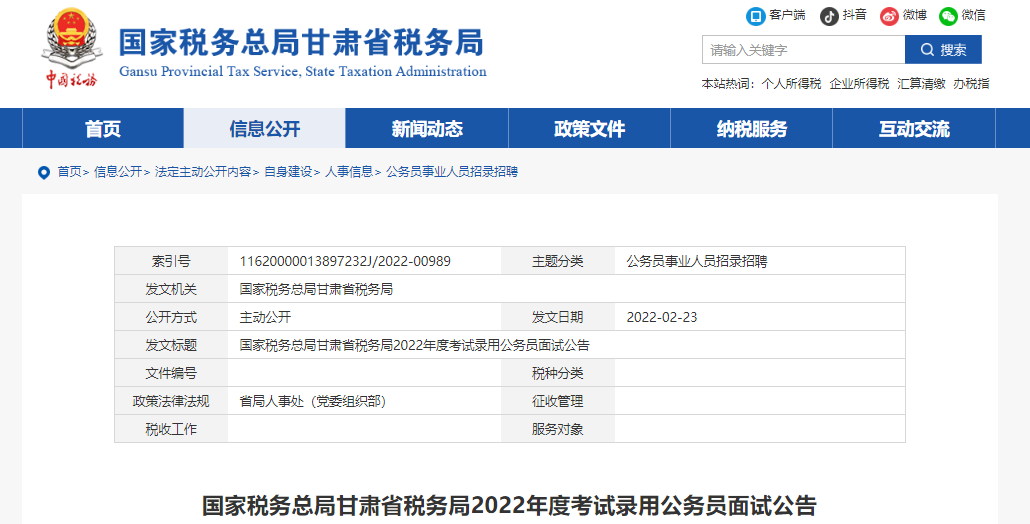
Task: Click breadcrumb link 自身建设
Action: [x=288, y=172]
